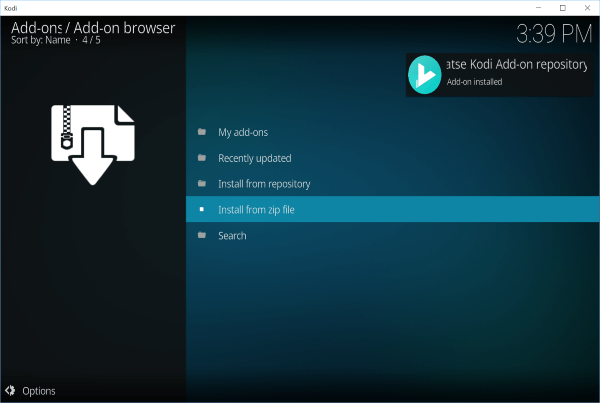This screenshot has height=403, width=600.
Task: Select Install from repository text label
Action: pyautogui.click(x=264, y=184)
